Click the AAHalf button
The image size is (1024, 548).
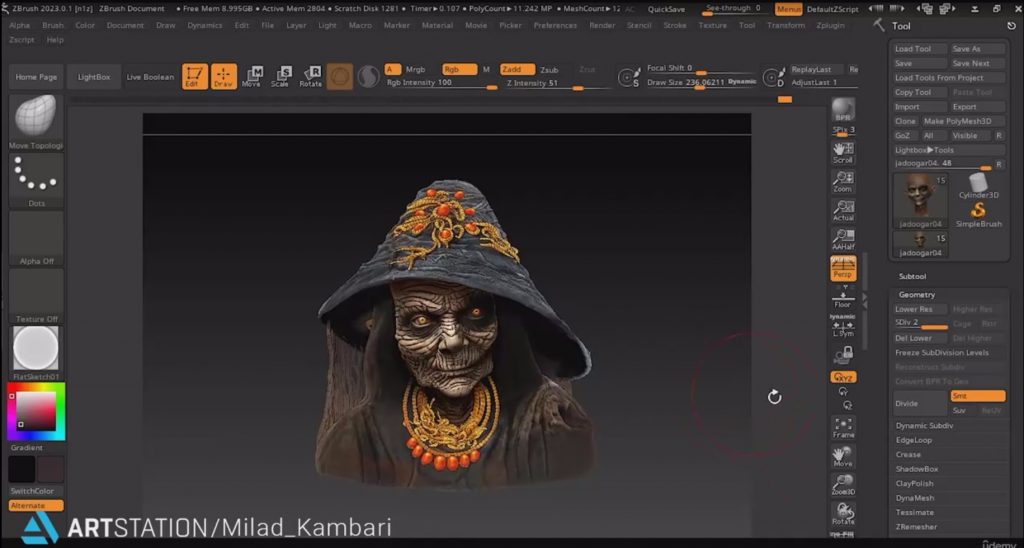point(843,240)
